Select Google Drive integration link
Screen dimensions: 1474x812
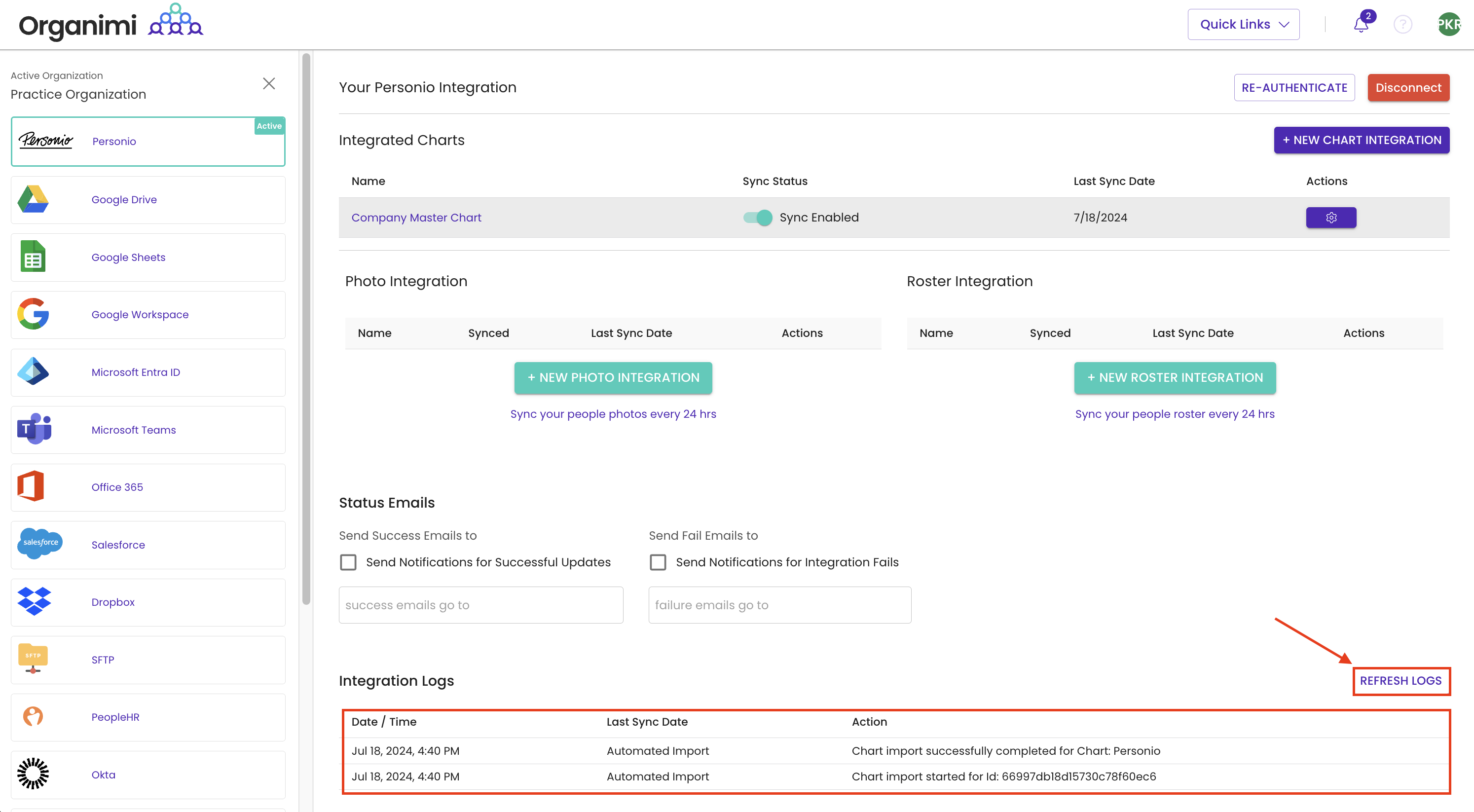(x=124, y=199)
